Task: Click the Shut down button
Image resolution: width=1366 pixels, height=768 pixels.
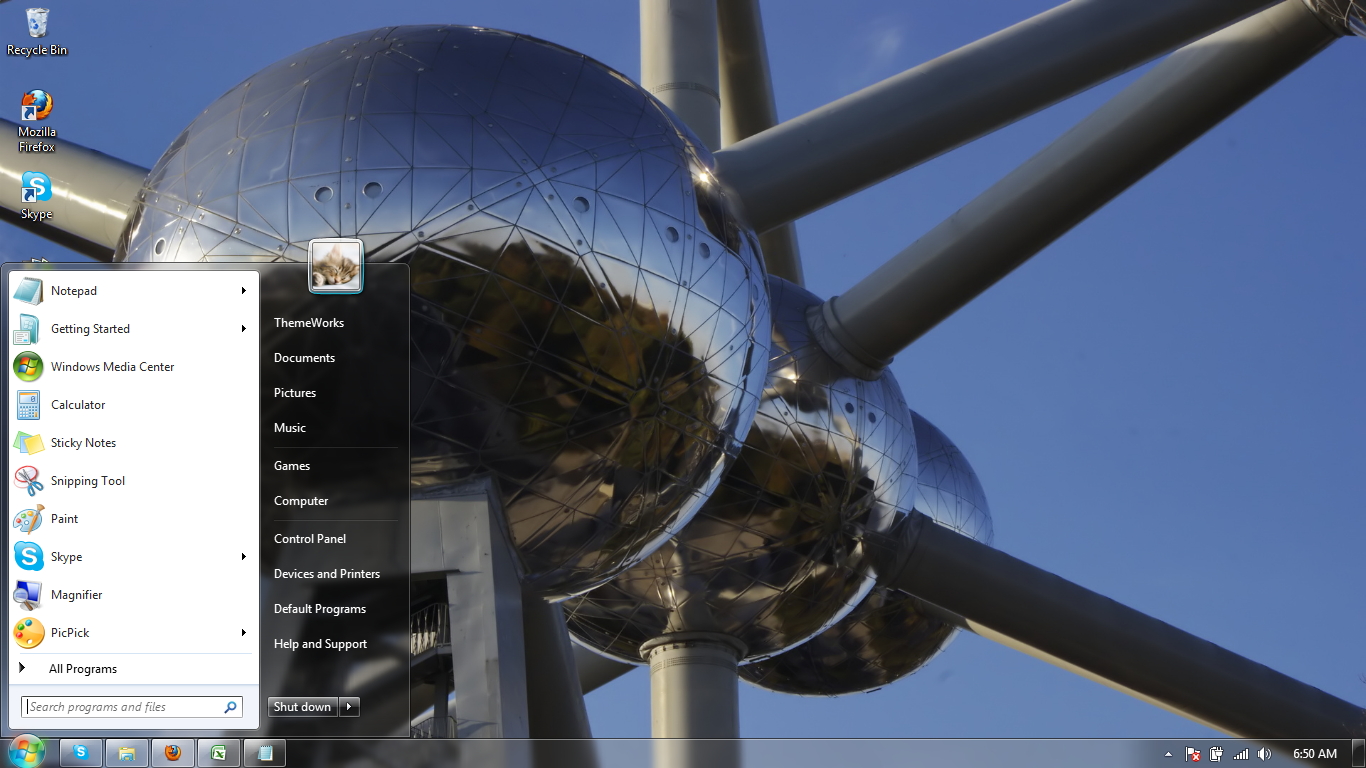Action: point(302,707)
